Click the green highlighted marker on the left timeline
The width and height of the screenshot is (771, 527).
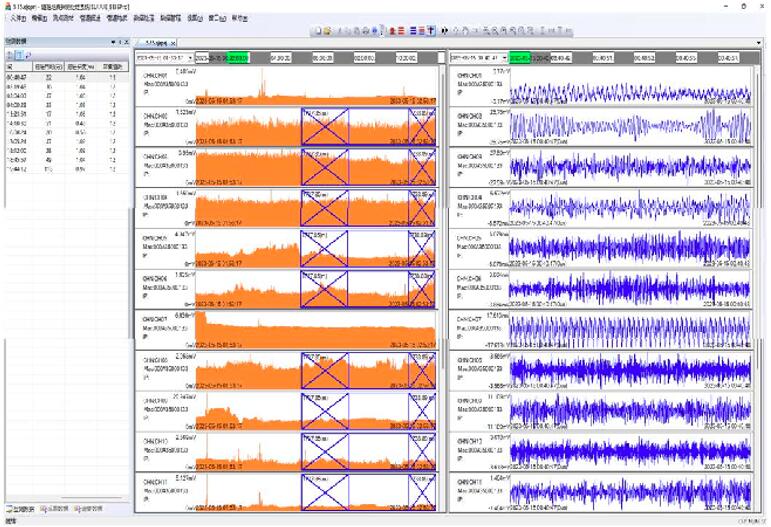click(x=238, y=58)
